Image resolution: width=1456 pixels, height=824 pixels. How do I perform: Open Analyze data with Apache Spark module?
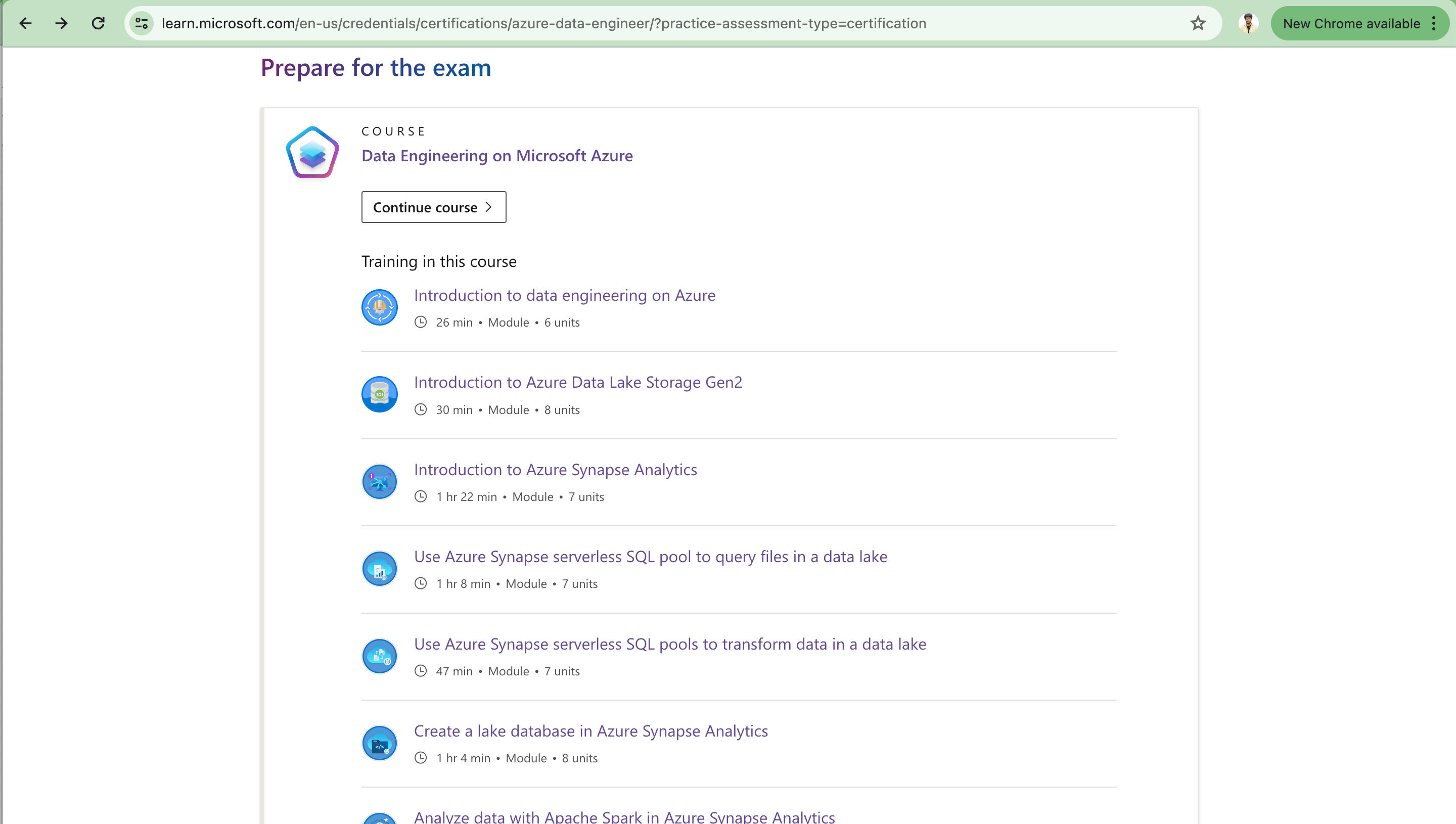tap(624, 816)
